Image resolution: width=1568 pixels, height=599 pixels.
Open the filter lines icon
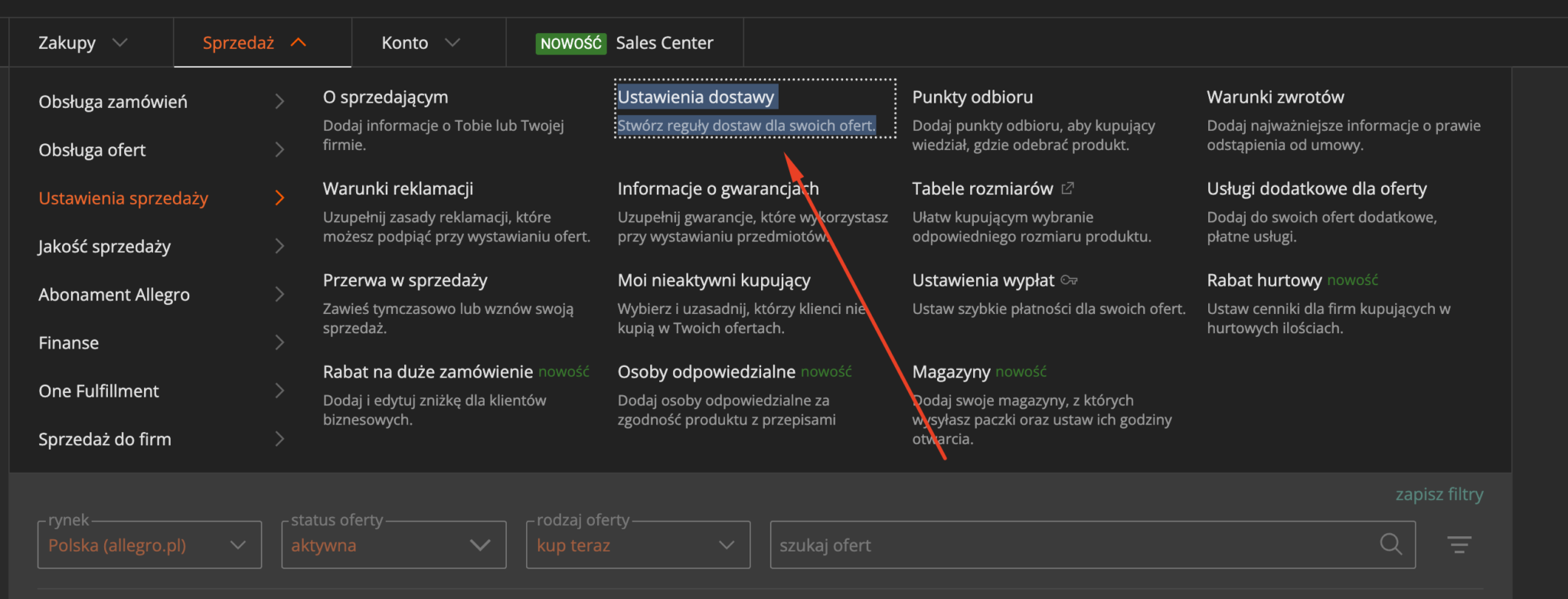tap(1459, 545)
